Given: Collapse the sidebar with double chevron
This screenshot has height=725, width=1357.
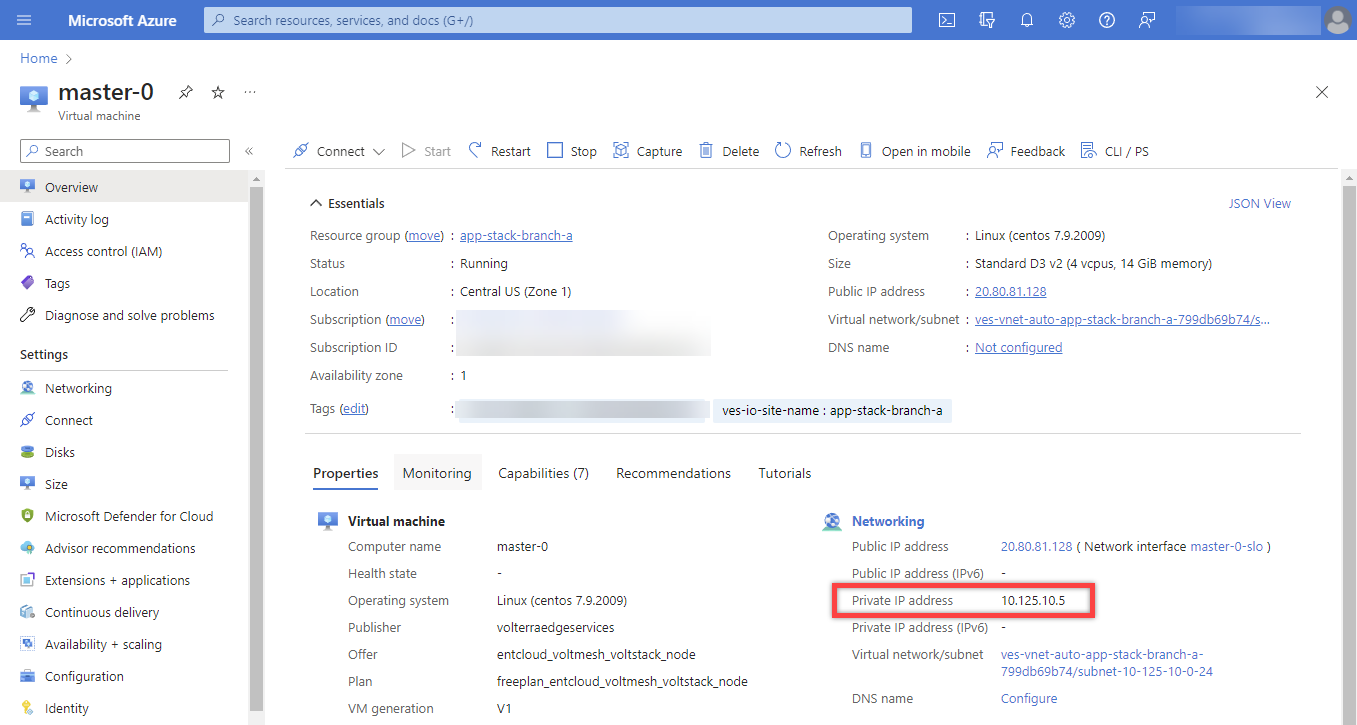Looking at the screenshot, I should [249, 151].
